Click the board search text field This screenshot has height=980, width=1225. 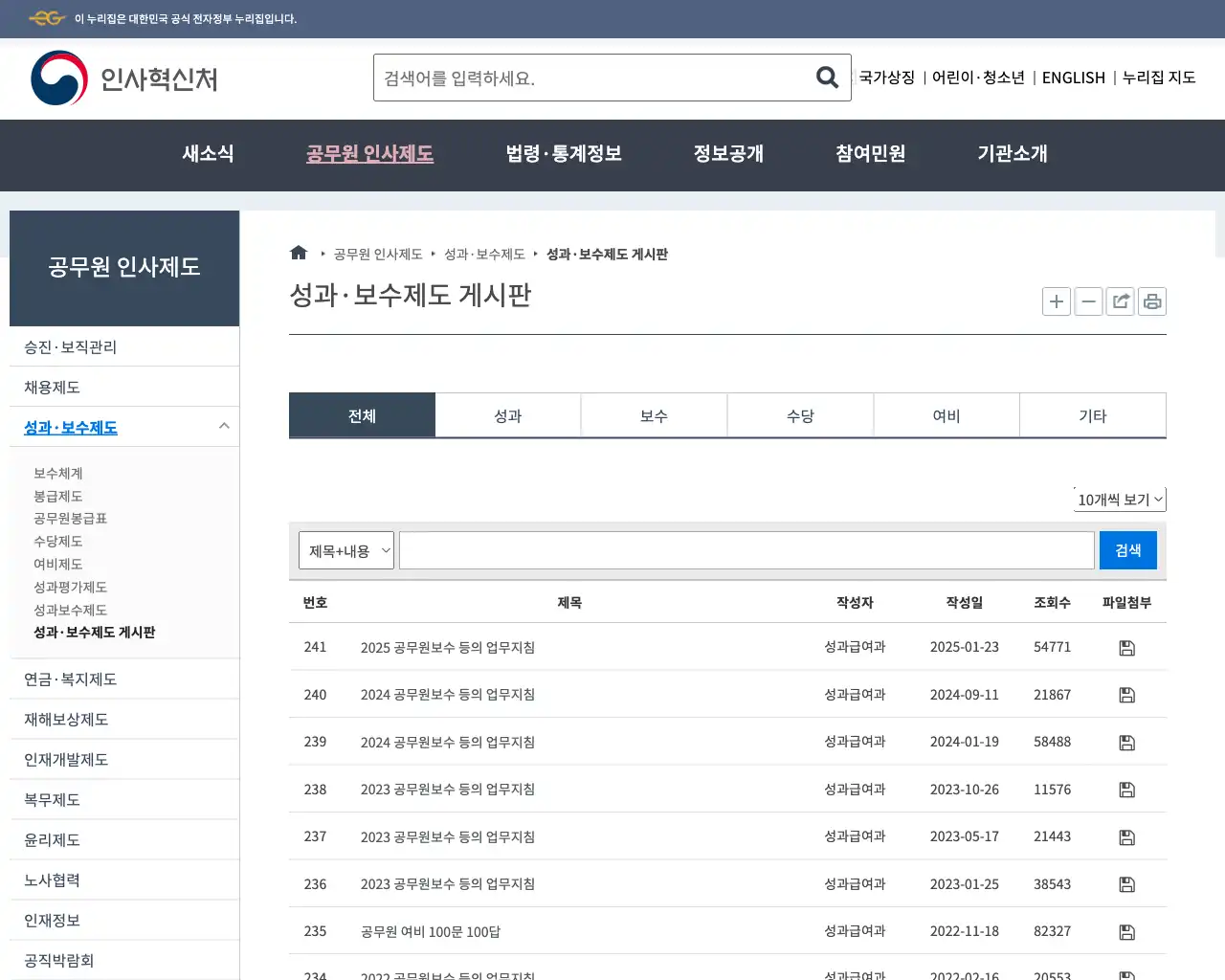[746, 550]
